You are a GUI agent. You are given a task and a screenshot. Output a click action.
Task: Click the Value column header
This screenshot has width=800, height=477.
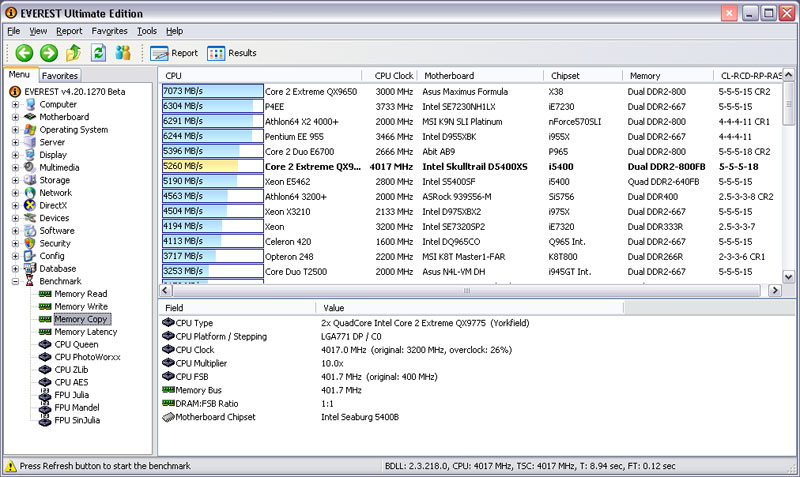coord(469,308)
